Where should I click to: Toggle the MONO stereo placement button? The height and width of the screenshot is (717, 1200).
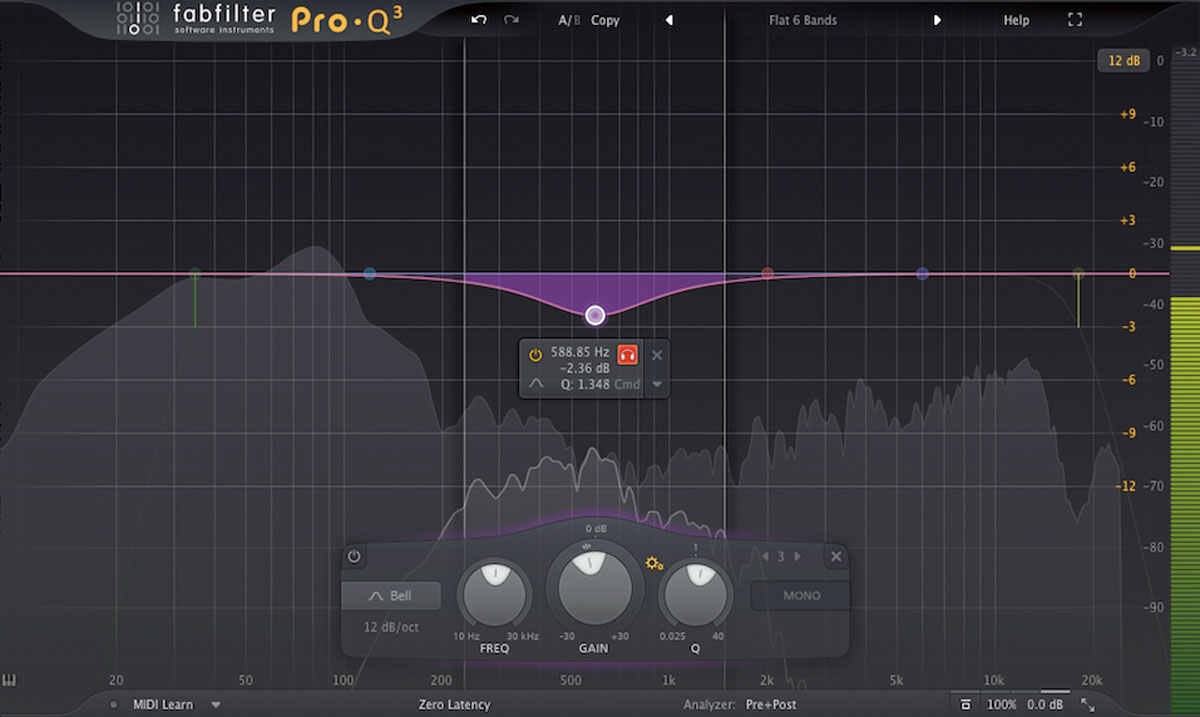point(802,595)
